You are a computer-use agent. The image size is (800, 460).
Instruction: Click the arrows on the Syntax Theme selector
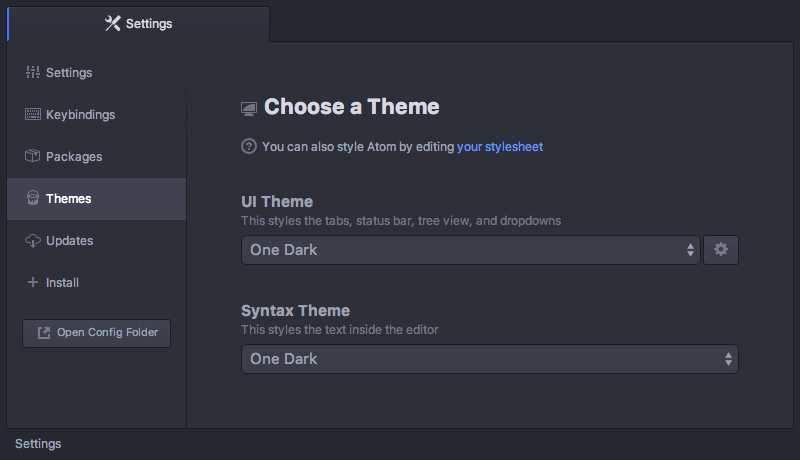[728, 359]
